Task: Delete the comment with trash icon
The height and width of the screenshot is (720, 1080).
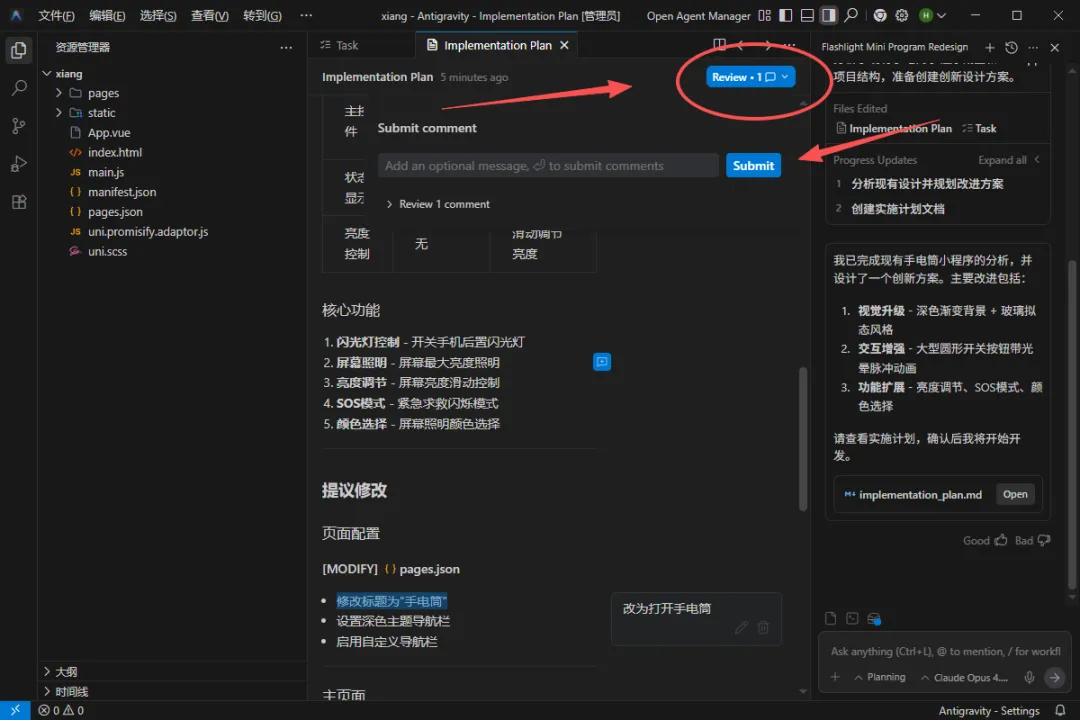Action: [x=763, y=628]
